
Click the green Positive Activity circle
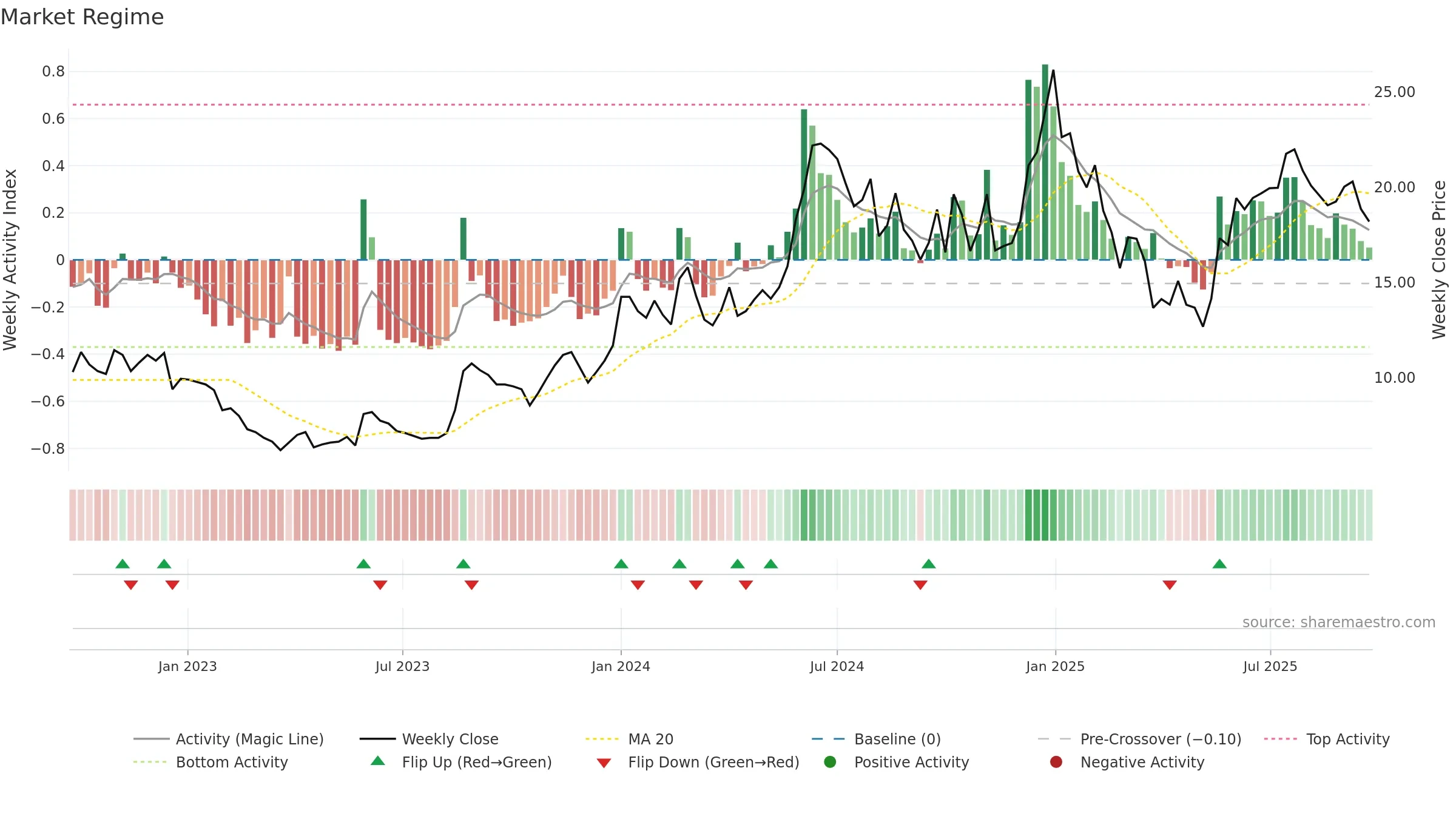point(831,762)
